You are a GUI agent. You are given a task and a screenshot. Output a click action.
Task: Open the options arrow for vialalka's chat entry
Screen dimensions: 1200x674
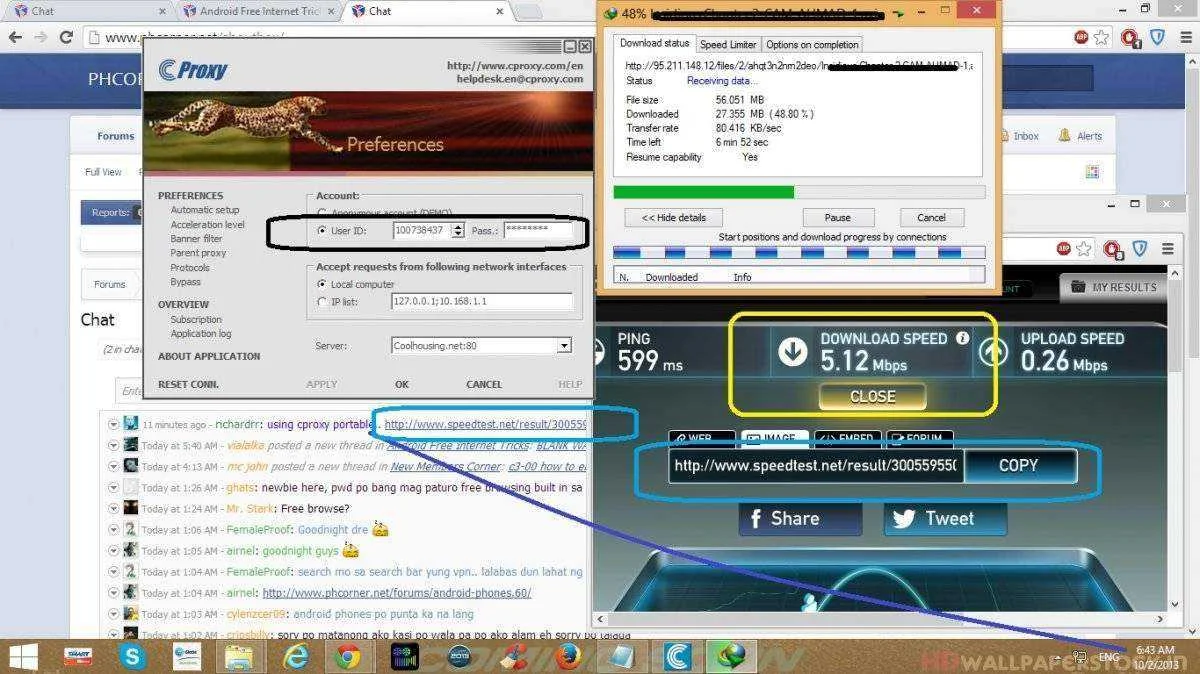114,445
